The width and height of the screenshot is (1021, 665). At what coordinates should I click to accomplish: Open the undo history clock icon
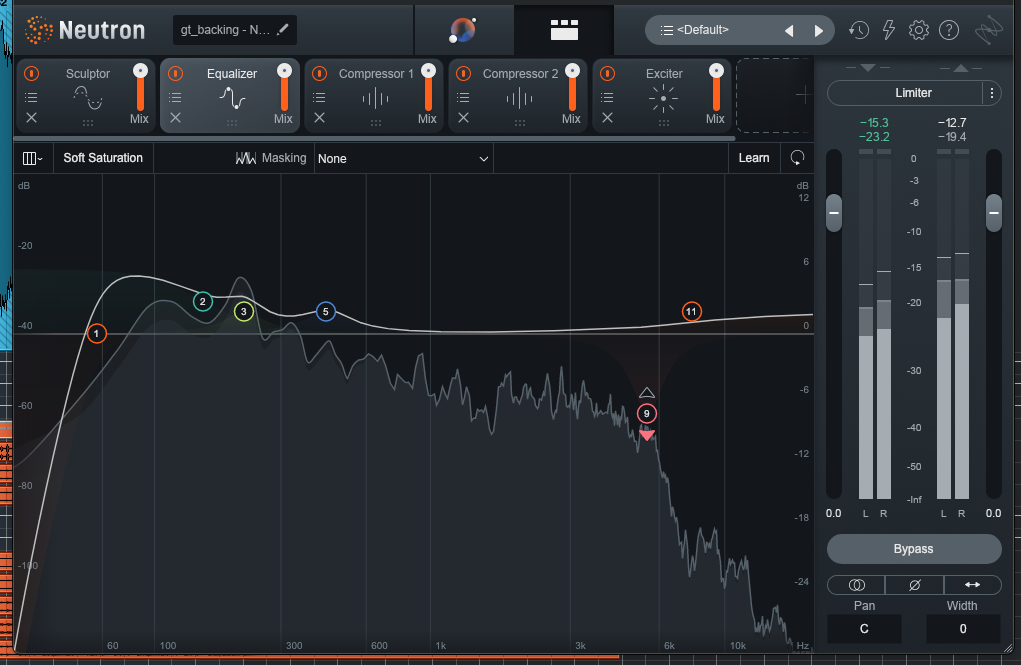coord(858,30)
